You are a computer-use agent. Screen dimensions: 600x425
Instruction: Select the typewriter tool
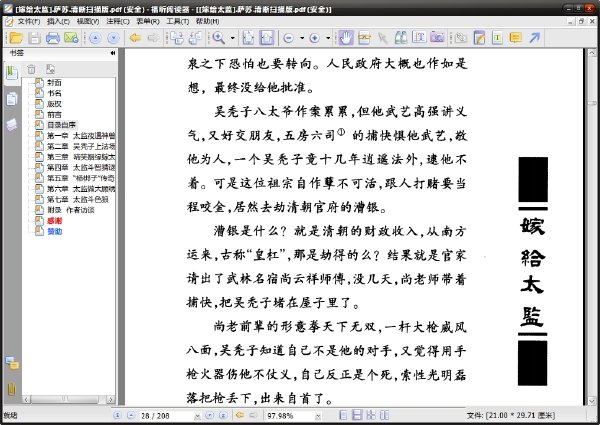[497, 37]
